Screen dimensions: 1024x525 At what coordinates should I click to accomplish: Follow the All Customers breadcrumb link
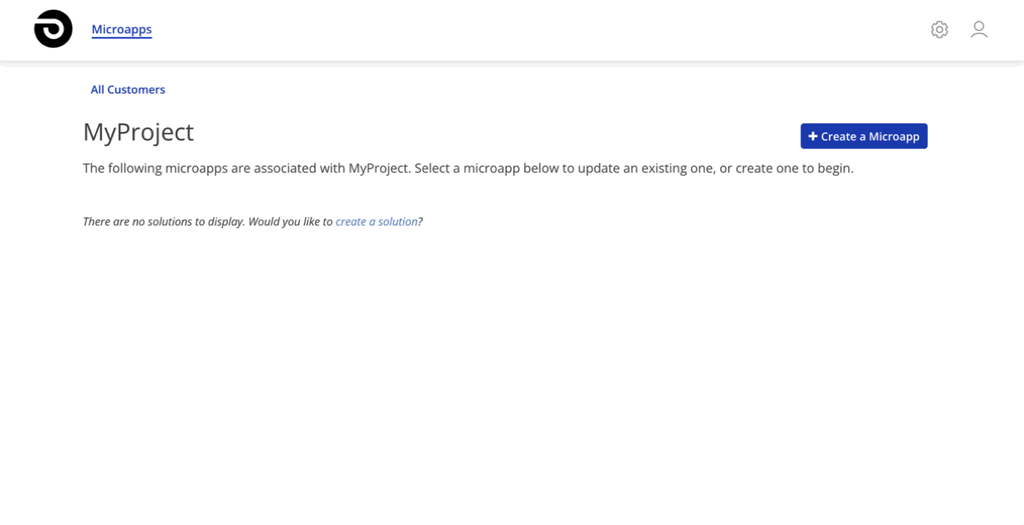128,89
